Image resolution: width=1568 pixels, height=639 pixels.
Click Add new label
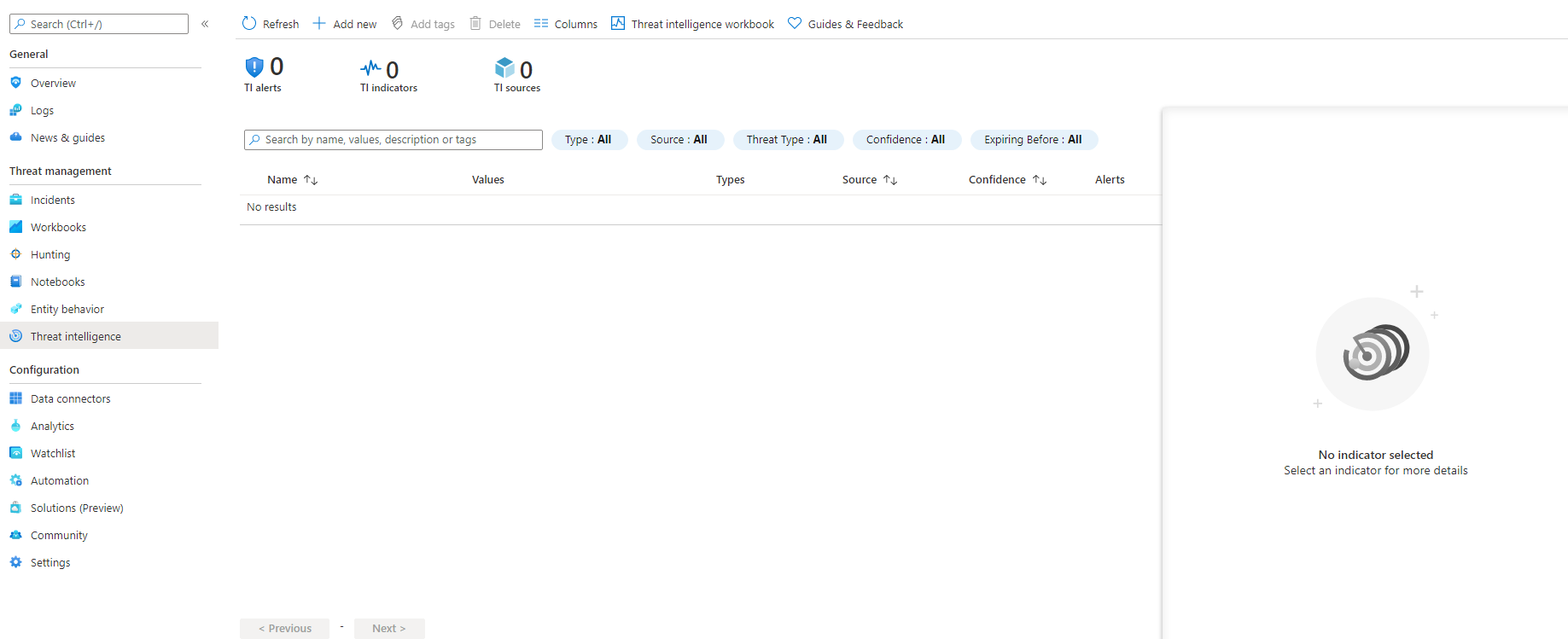tap(355, 24)
